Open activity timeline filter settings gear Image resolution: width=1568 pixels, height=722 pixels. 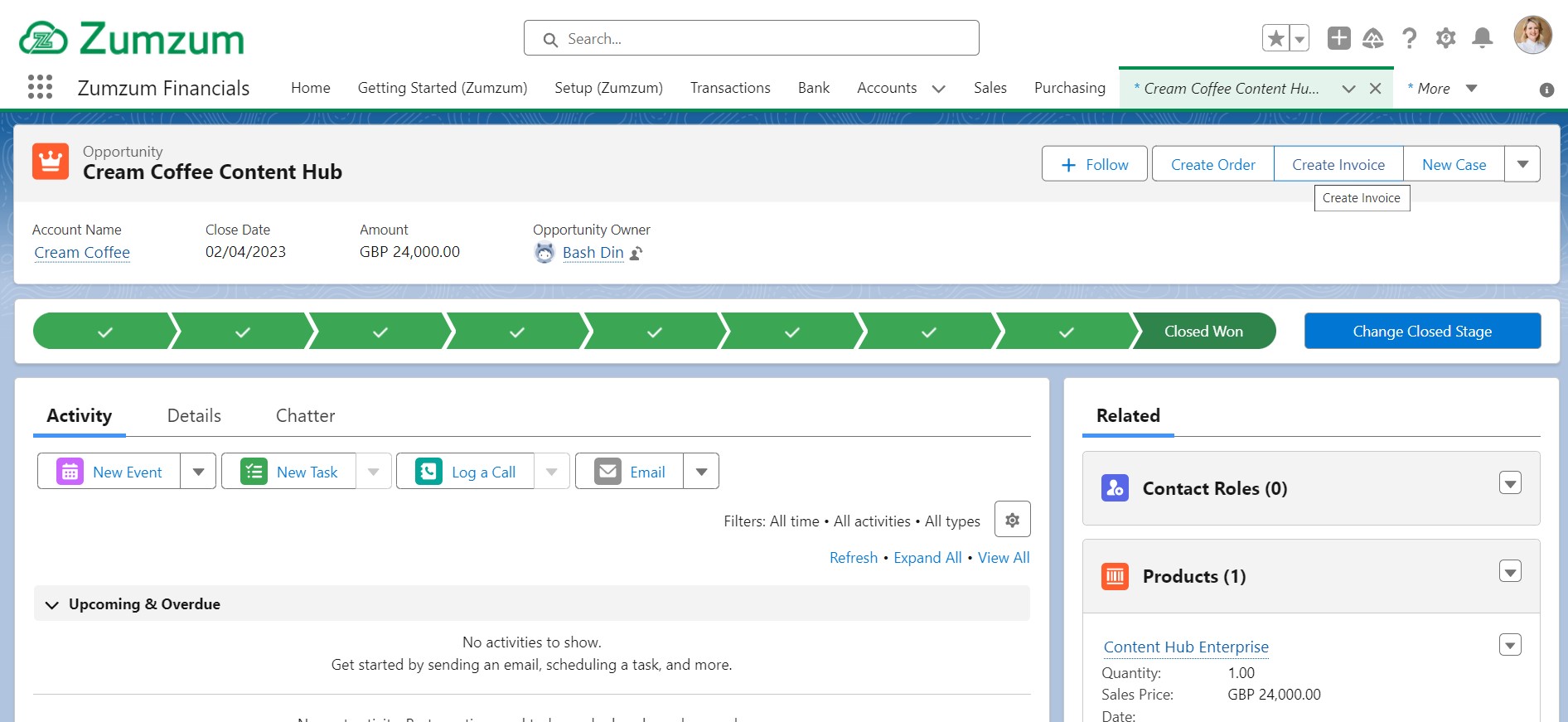(1012, 520)
